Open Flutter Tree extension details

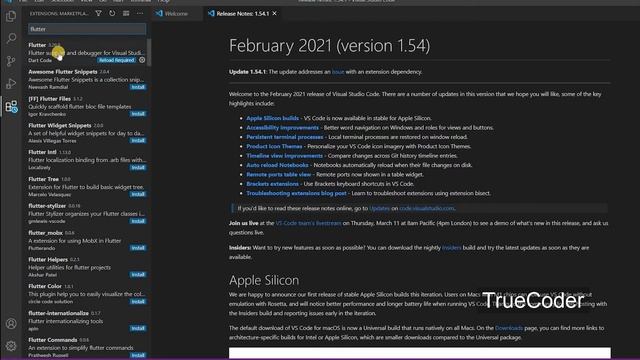tap(86, 187)
